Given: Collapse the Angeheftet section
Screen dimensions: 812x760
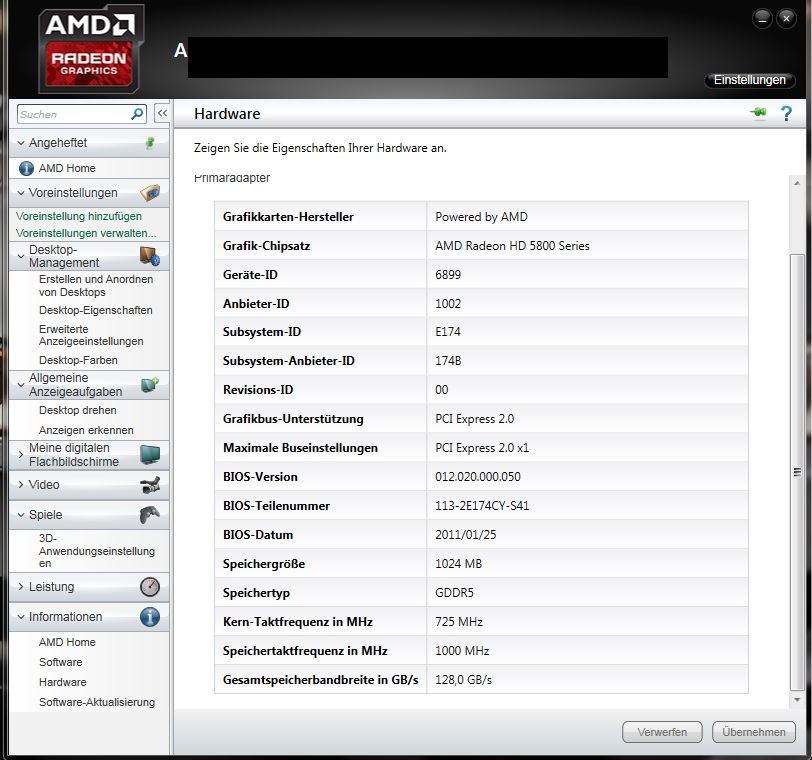Looking at the screenshot, I should click(x=21, y=143).
